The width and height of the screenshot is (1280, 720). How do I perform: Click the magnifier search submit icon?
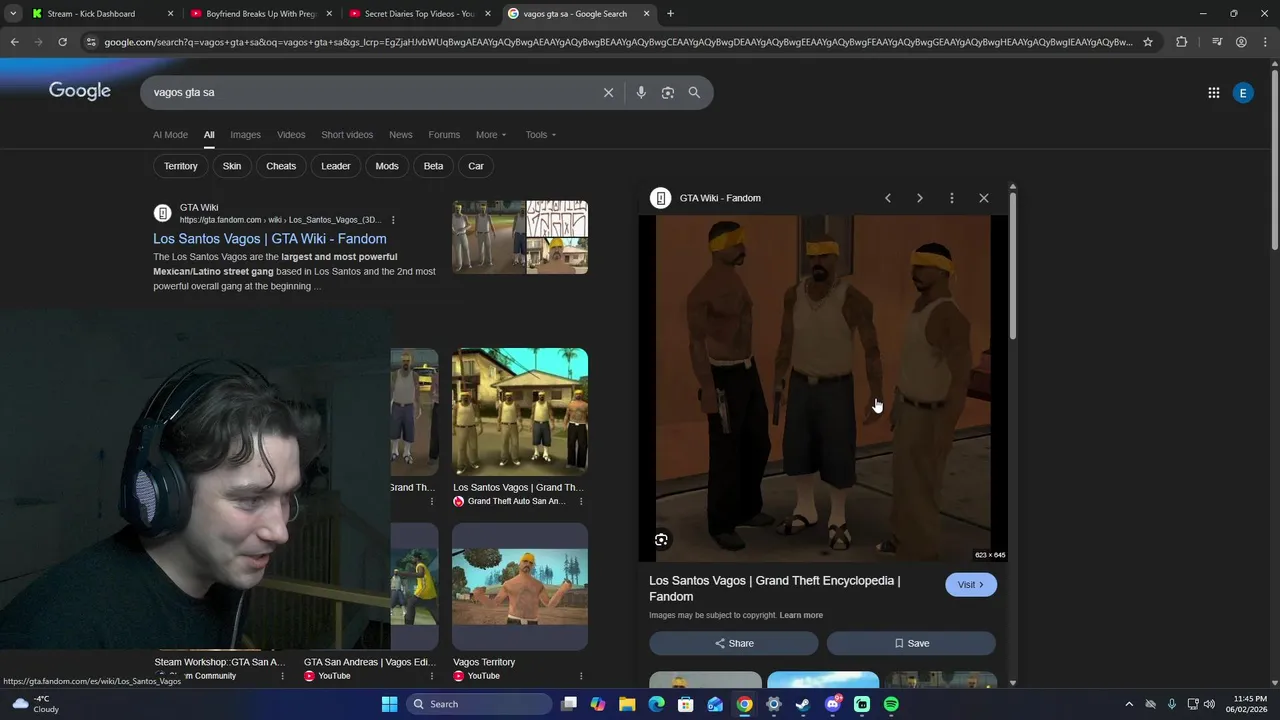point(694,92)
